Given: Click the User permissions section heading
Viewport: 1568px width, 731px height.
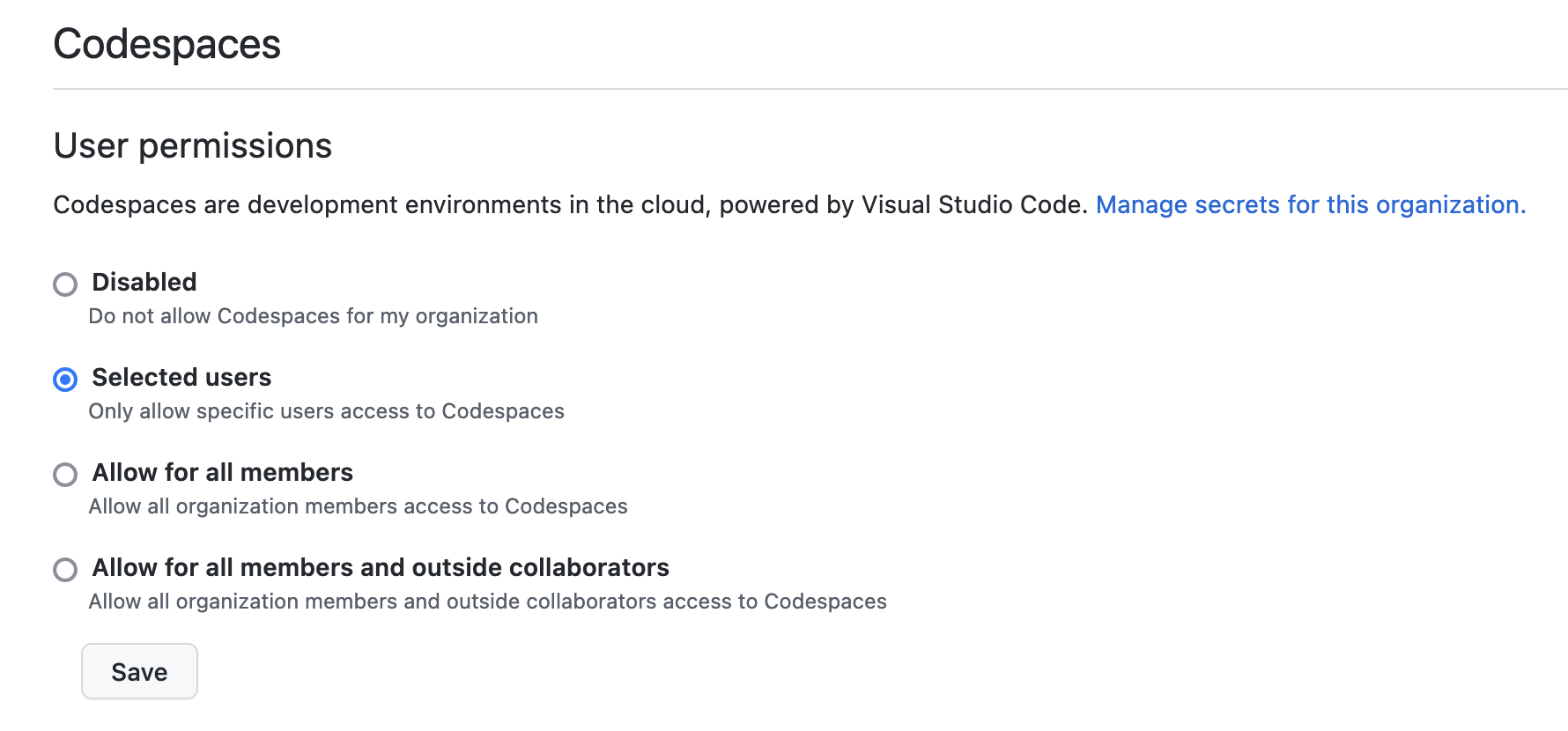Looking at the screenshot, I should tap(193, 146).
